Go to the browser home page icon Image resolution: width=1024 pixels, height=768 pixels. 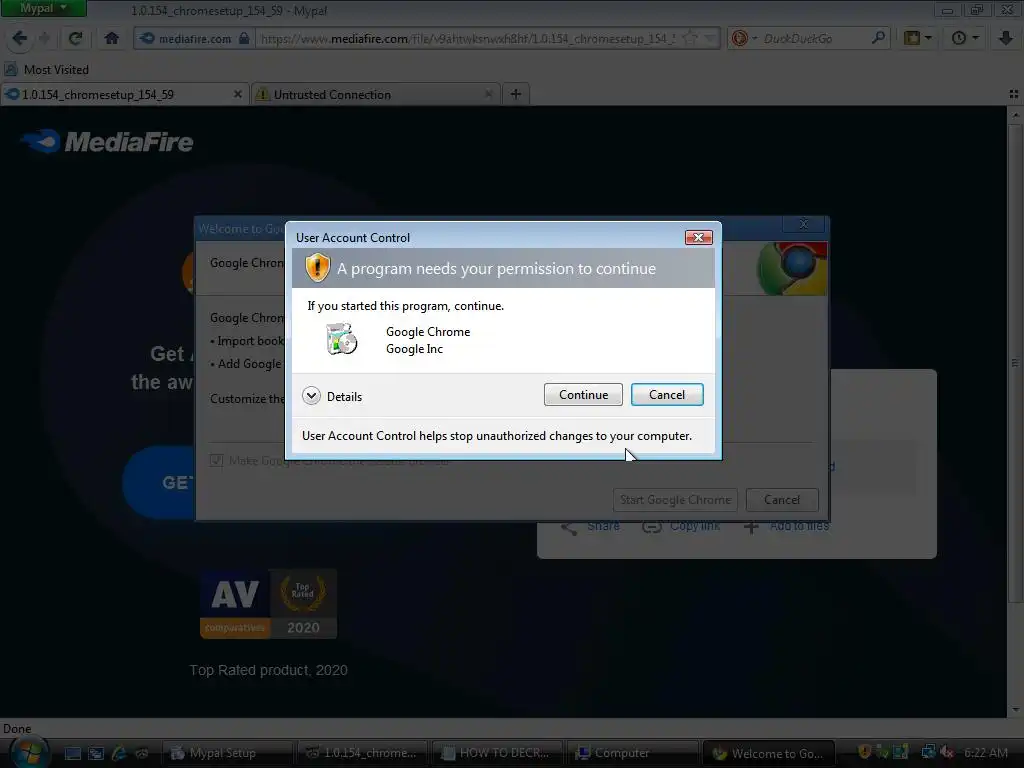pyautogui.click(x=112, y=39)
